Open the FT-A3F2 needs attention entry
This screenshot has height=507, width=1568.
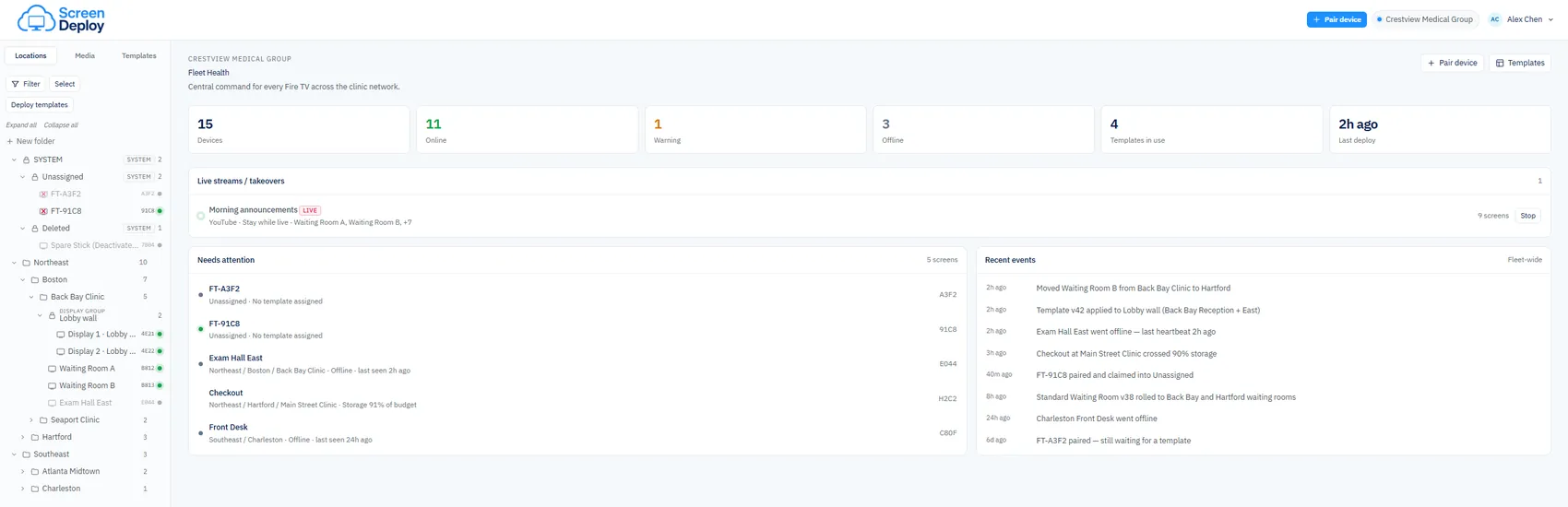pyautogui.click(x=577, y=295)
